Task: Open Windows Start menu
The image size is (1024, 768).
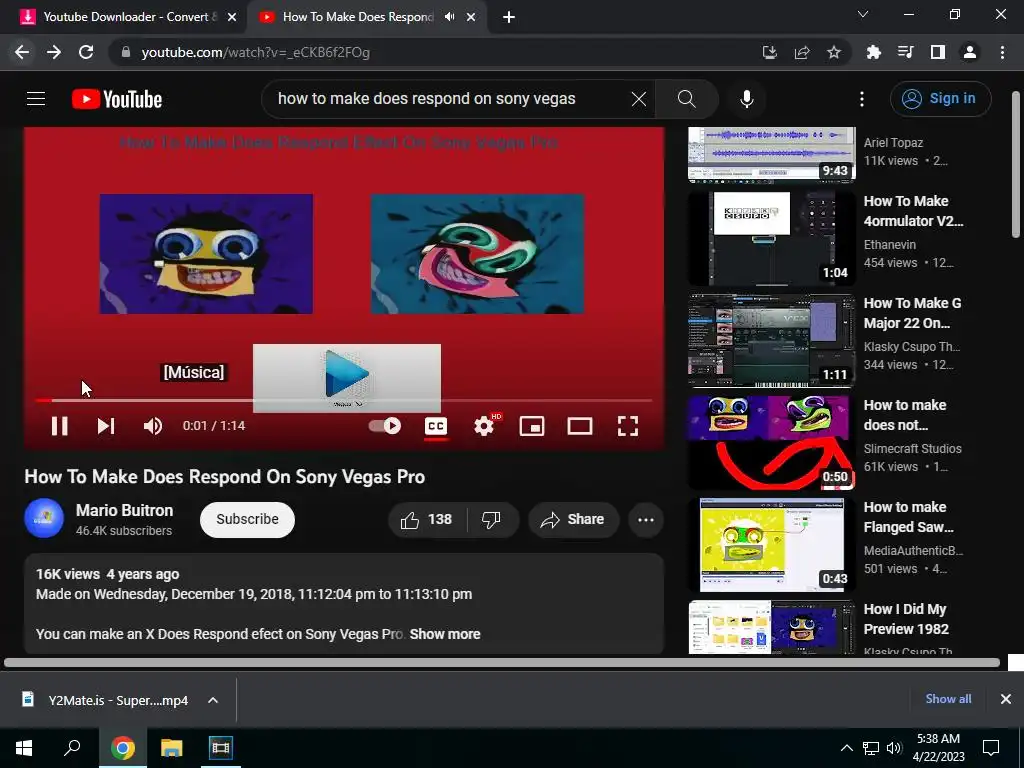Action: pyautogui.click(x=24, y=748)
